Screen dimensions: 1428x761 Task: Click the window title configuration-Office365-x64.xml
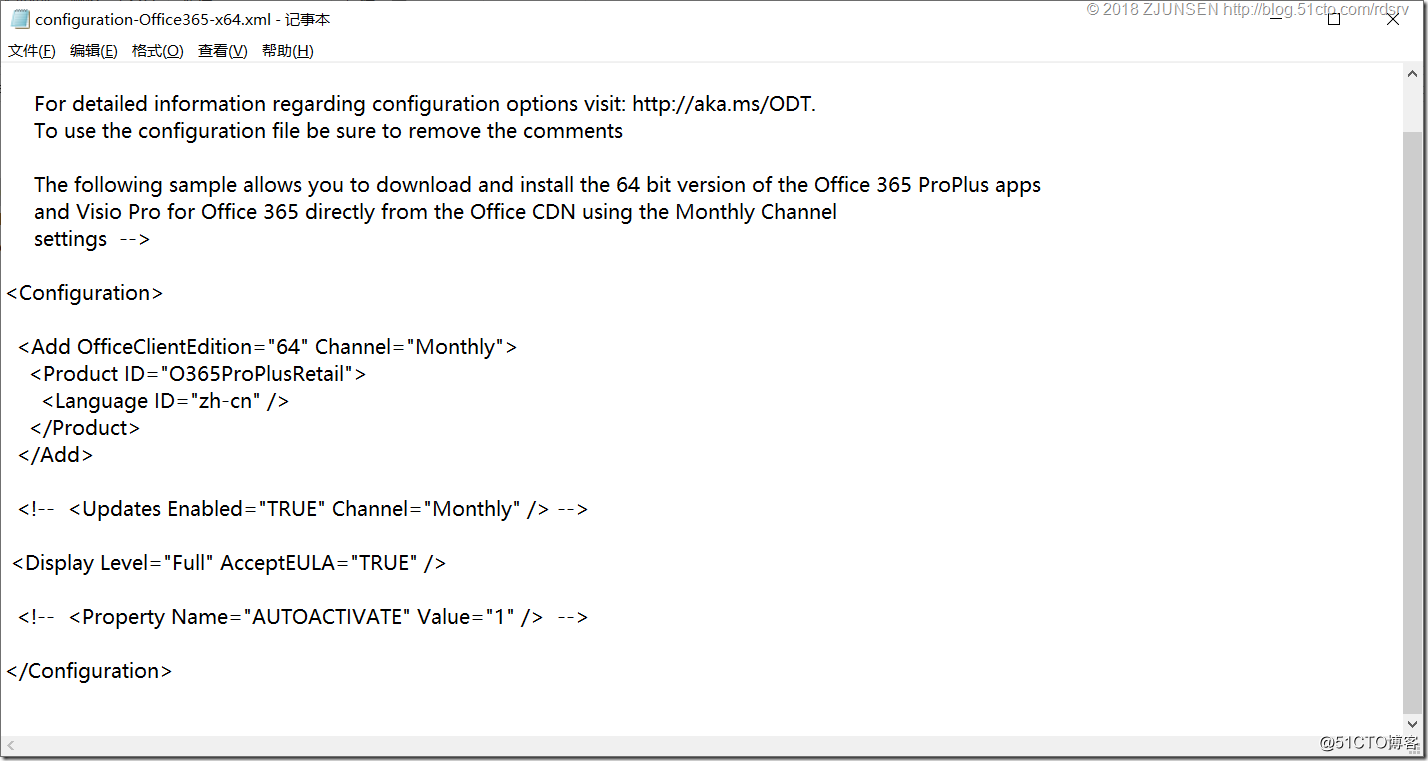(x=183, y=19)
